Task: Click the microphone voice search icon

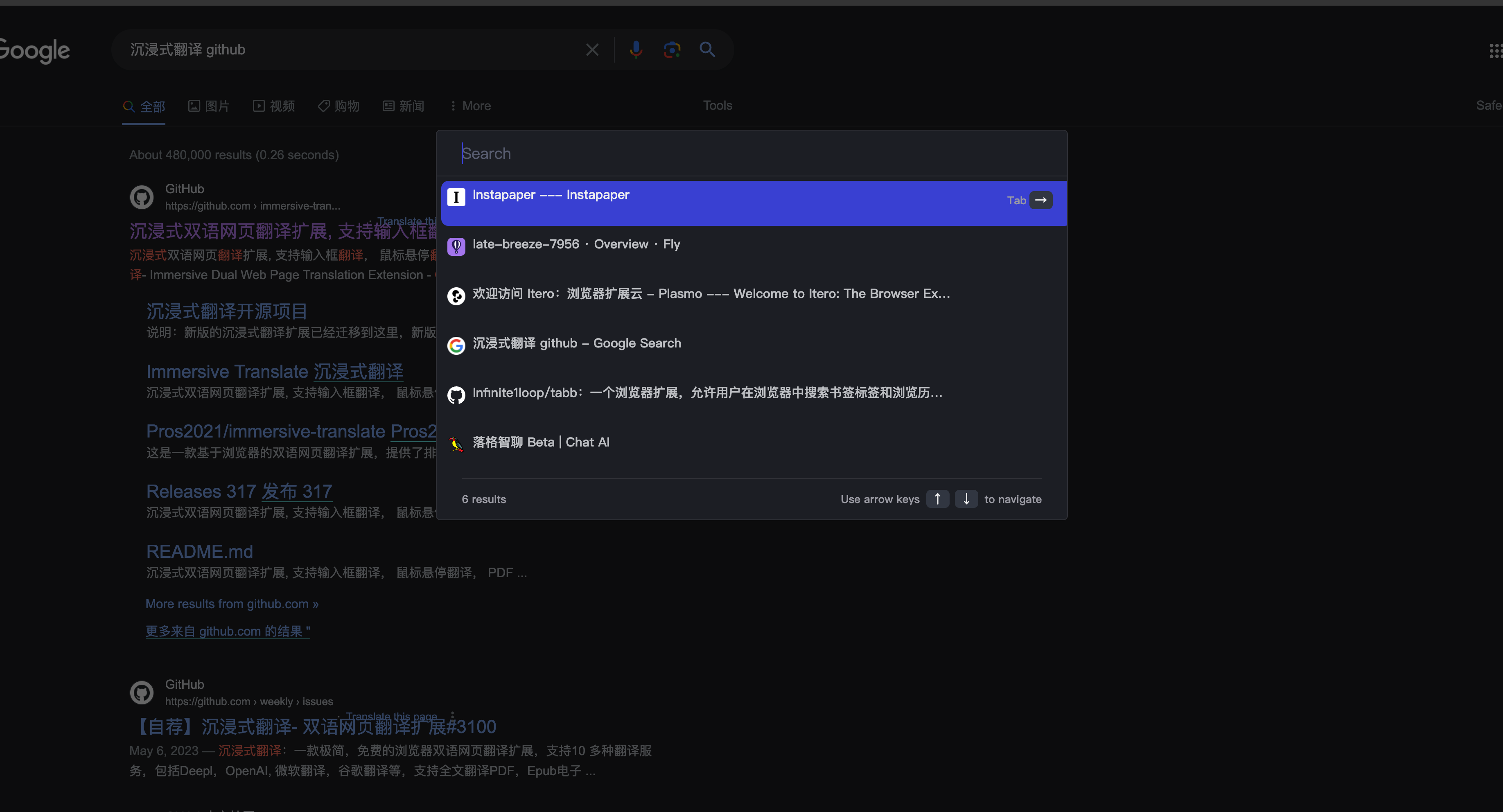Action: pyautogui.click(x=636, y=50)
